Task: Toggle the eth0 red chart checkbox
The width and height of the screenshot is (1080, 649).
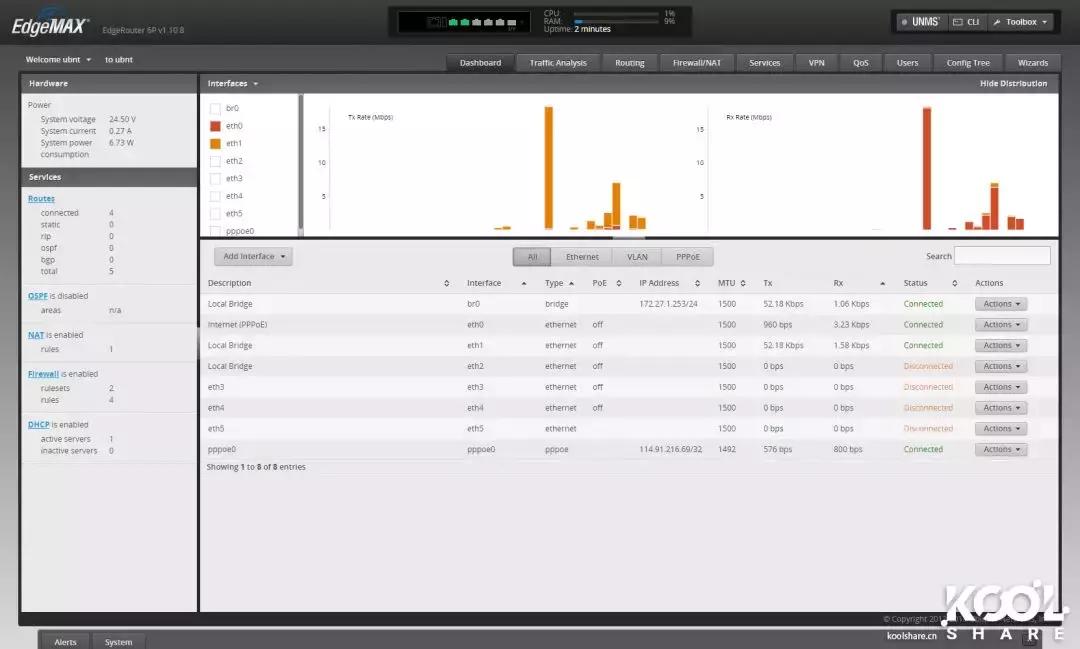Action: pyautogui.click(x=215, y=126)
